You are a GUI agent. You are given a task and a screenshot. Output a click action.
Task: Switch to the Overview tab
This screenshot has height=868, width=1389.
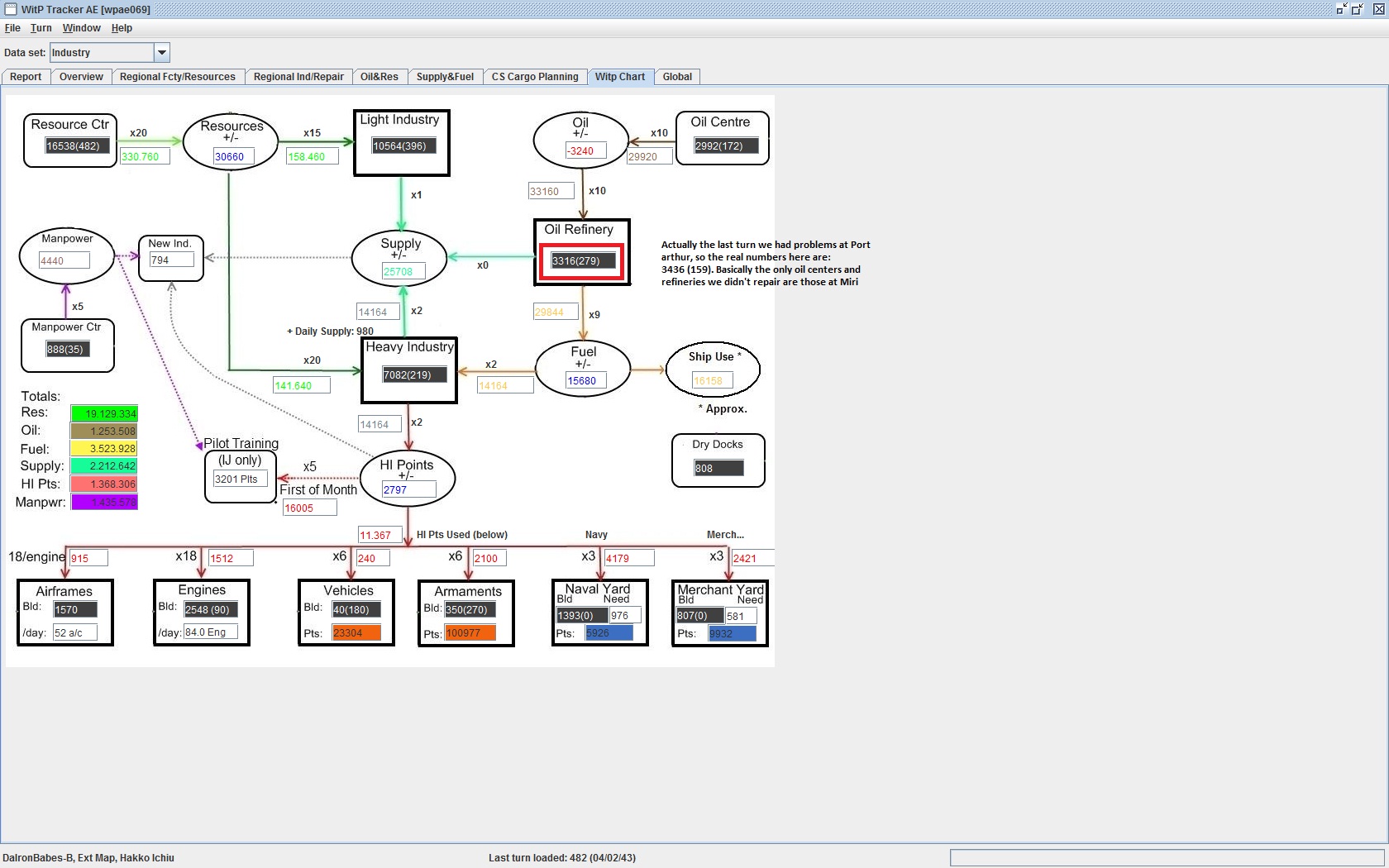pos(81,77)
